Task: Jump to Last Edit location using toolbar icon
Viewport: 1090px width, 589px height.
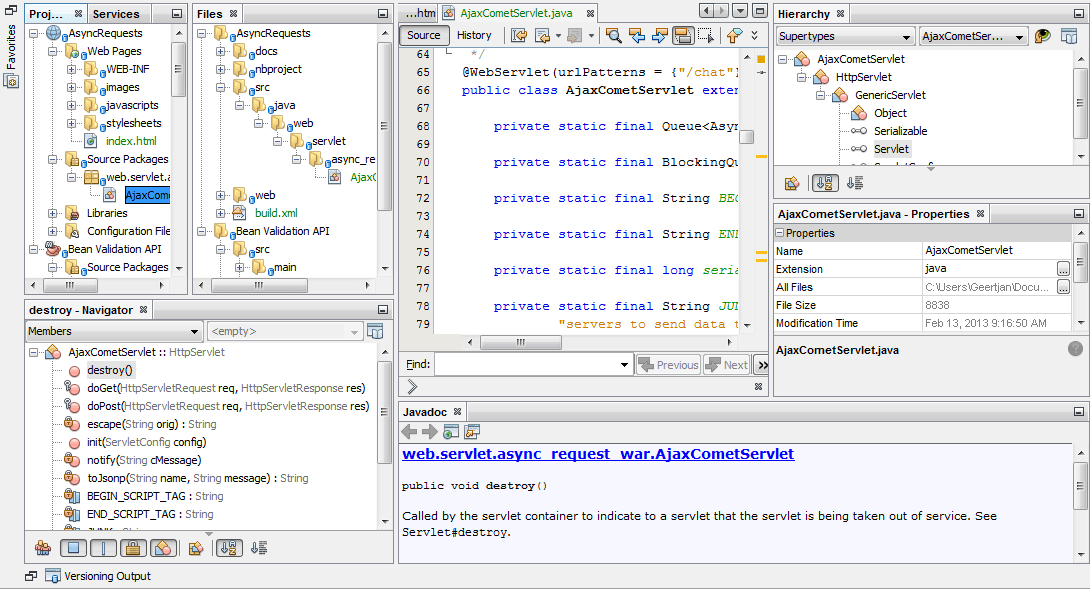Action: click(x=518, y=35)
